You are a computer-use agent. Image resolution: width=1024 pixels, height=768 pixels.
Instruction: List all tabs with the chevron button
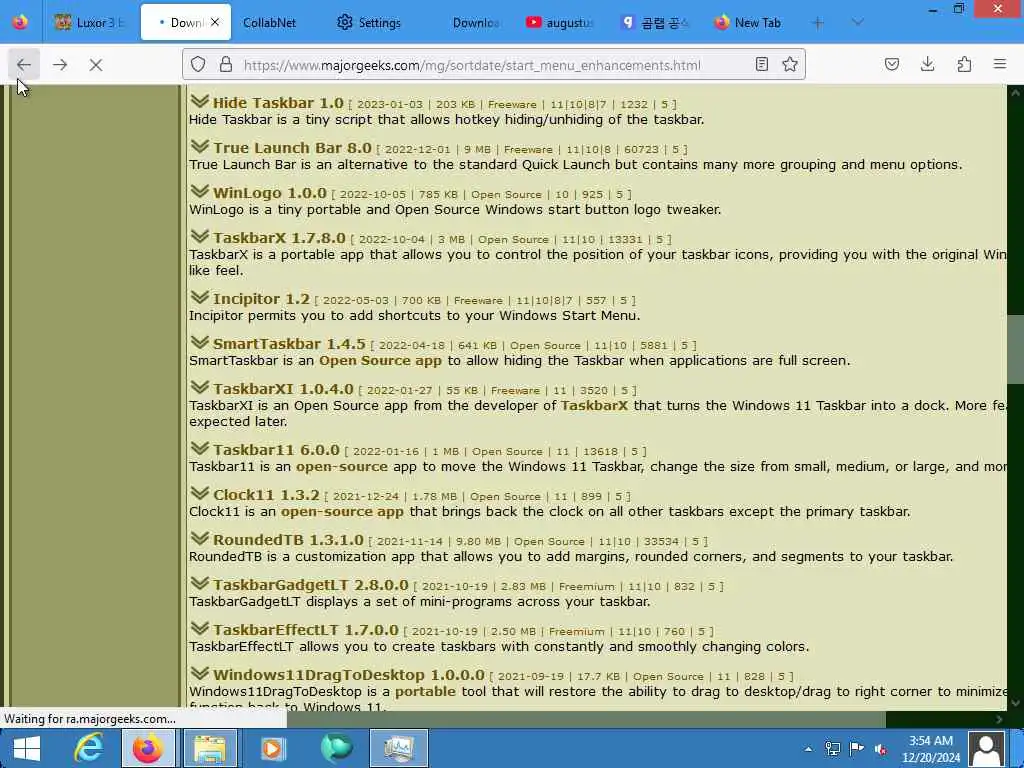tap(857, 23)
